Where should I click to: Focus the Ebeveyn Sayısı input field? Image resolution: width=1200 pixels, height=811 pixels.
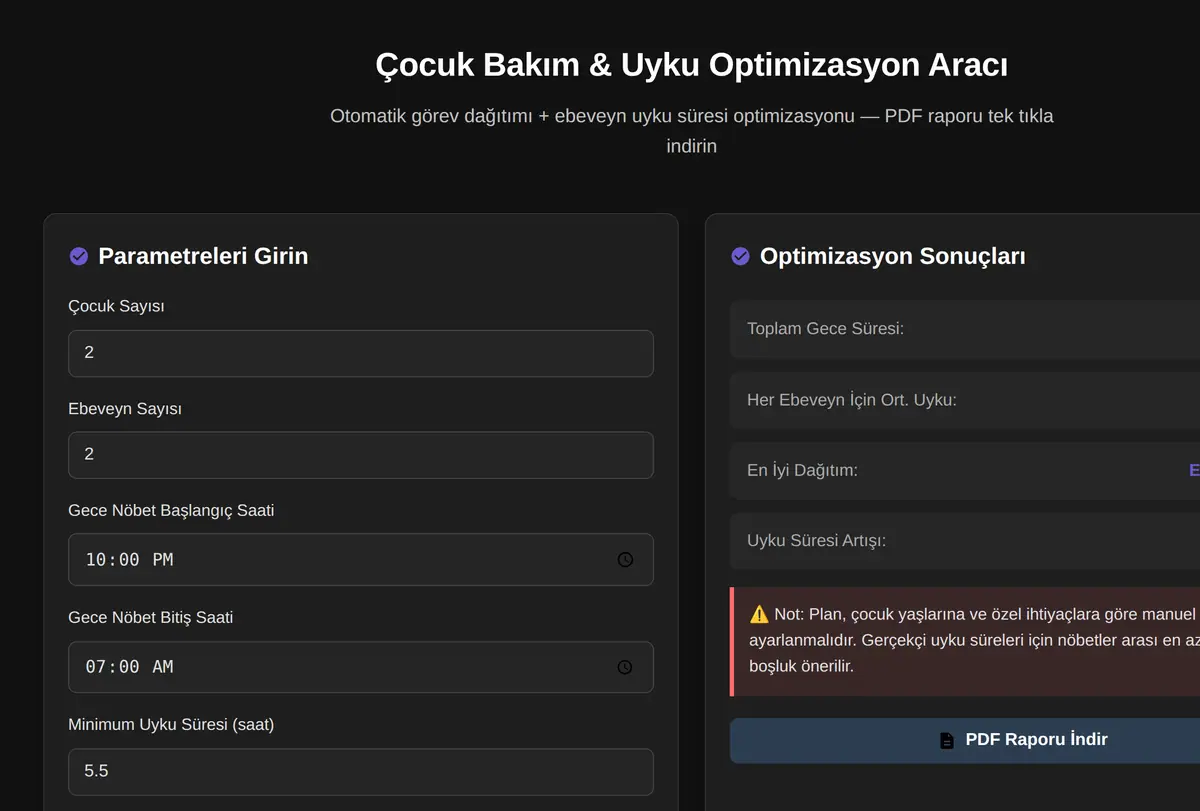(361, 455)
